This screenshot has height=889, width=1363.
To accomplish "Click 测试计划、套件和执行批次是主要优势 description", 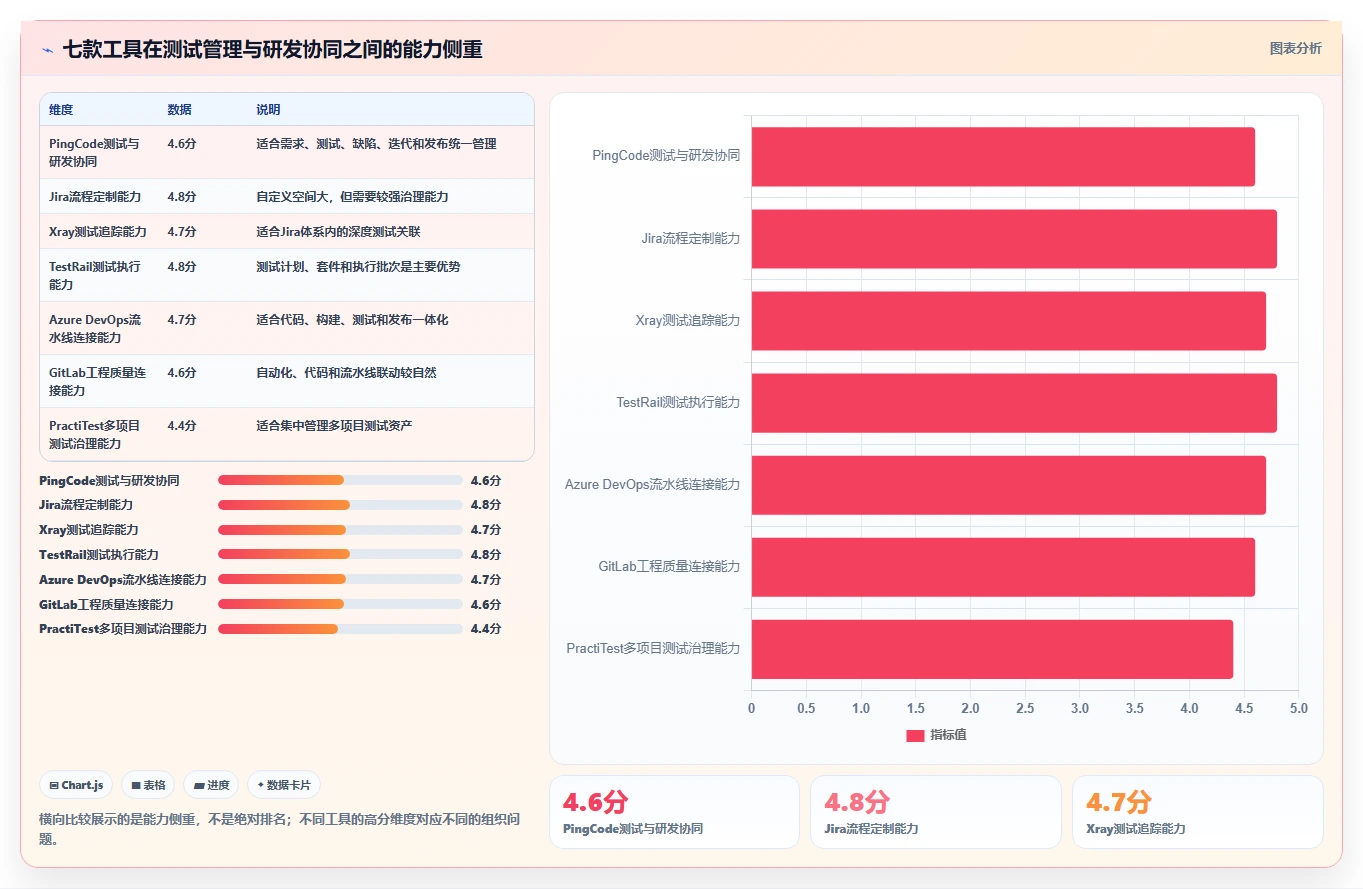I will [358, 267].
